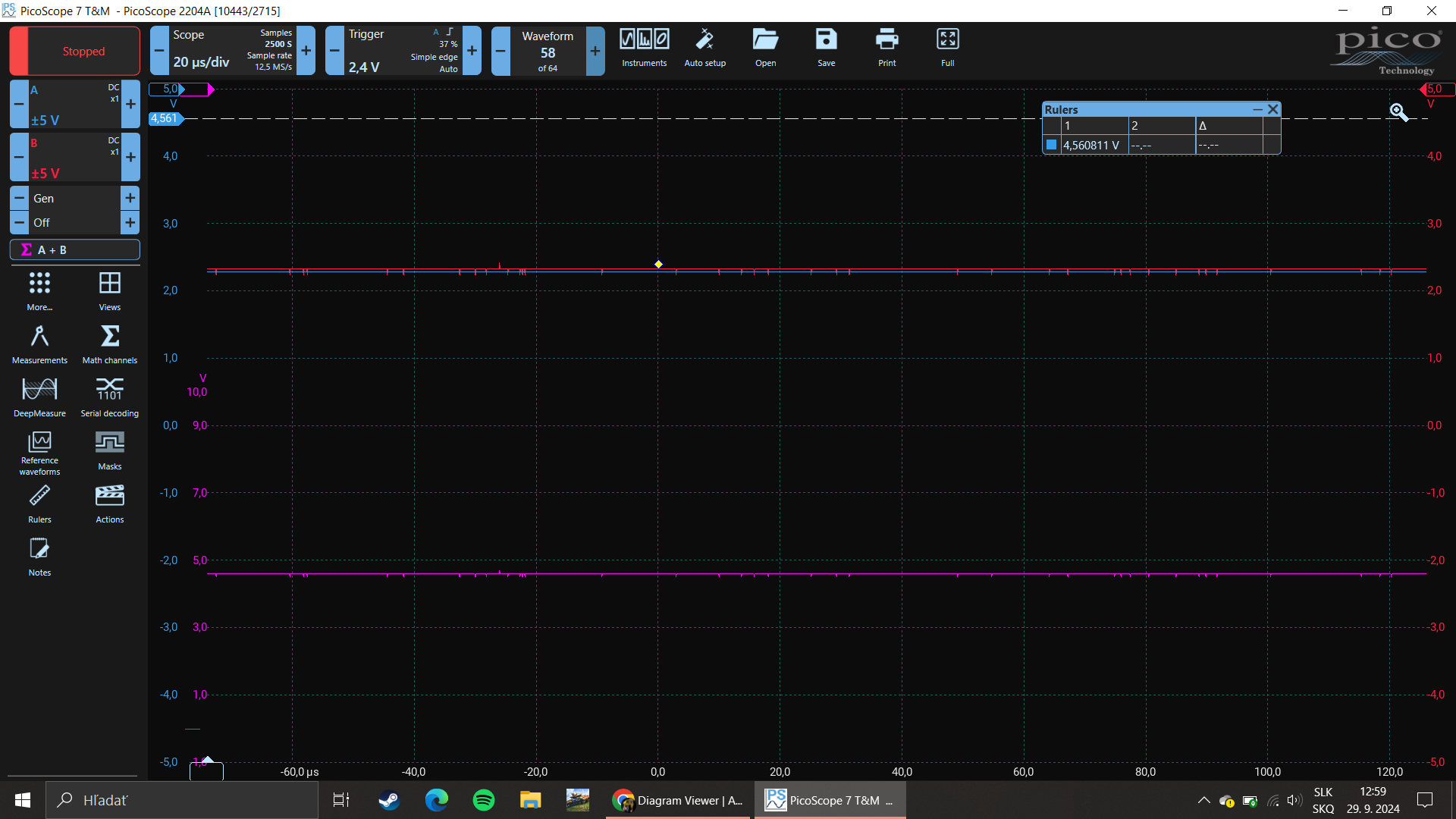Open the Math channels panel
The width and height of the screenshot is (1456, 819).
point(110,344)
